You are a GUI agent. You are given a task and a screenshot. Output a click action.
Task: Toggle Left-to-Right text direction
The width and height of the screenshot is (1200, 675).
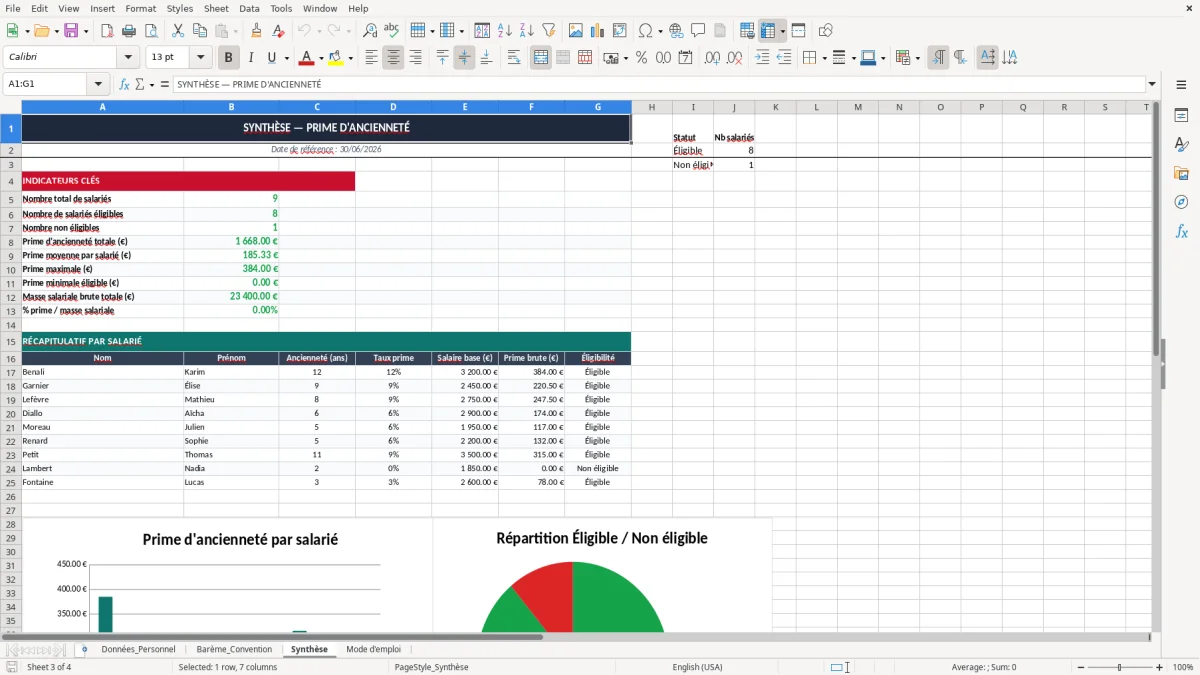tap(938, 58)
